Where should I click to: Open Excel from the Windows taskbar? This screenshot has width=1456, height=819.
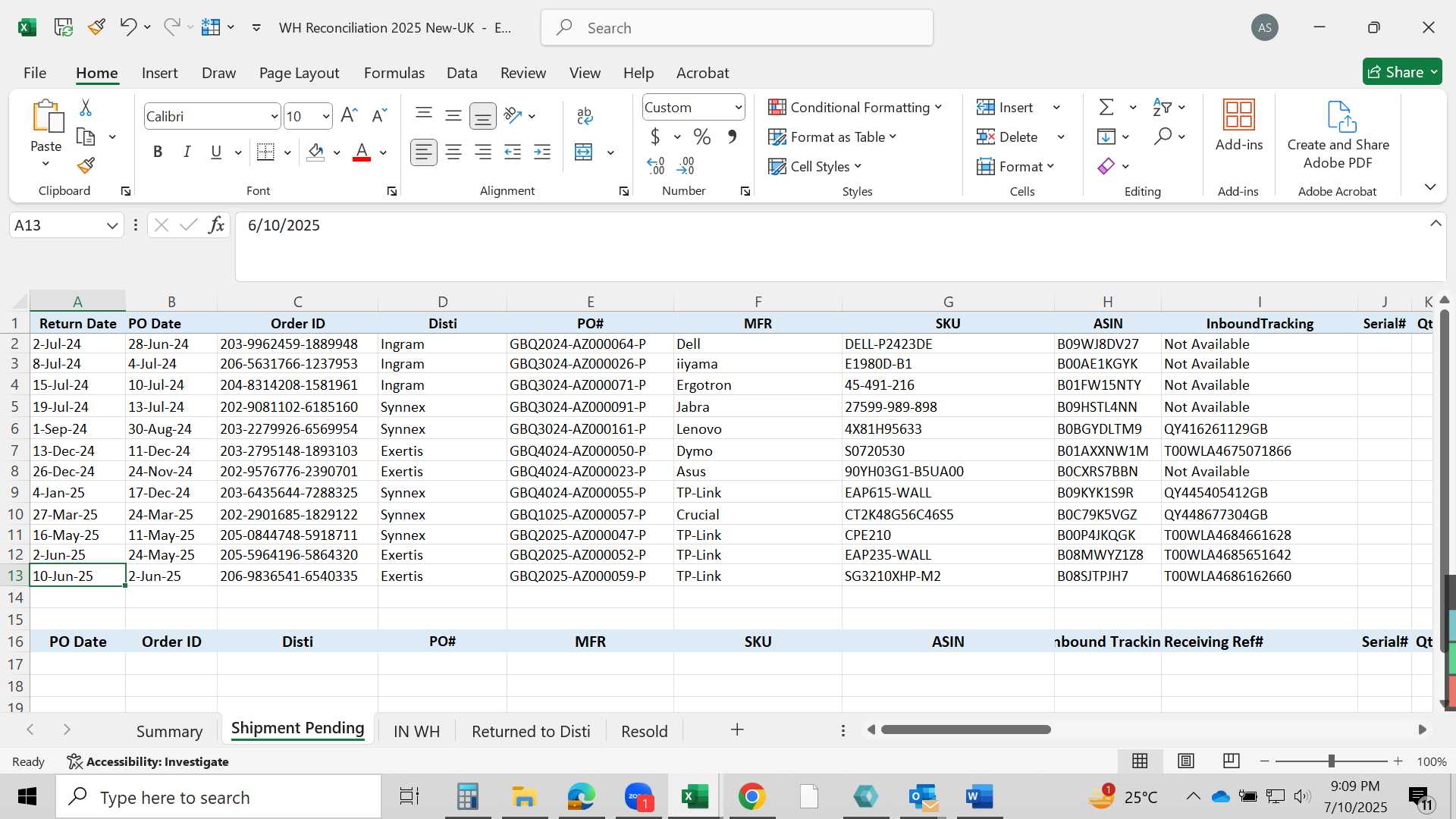(695, 797)
